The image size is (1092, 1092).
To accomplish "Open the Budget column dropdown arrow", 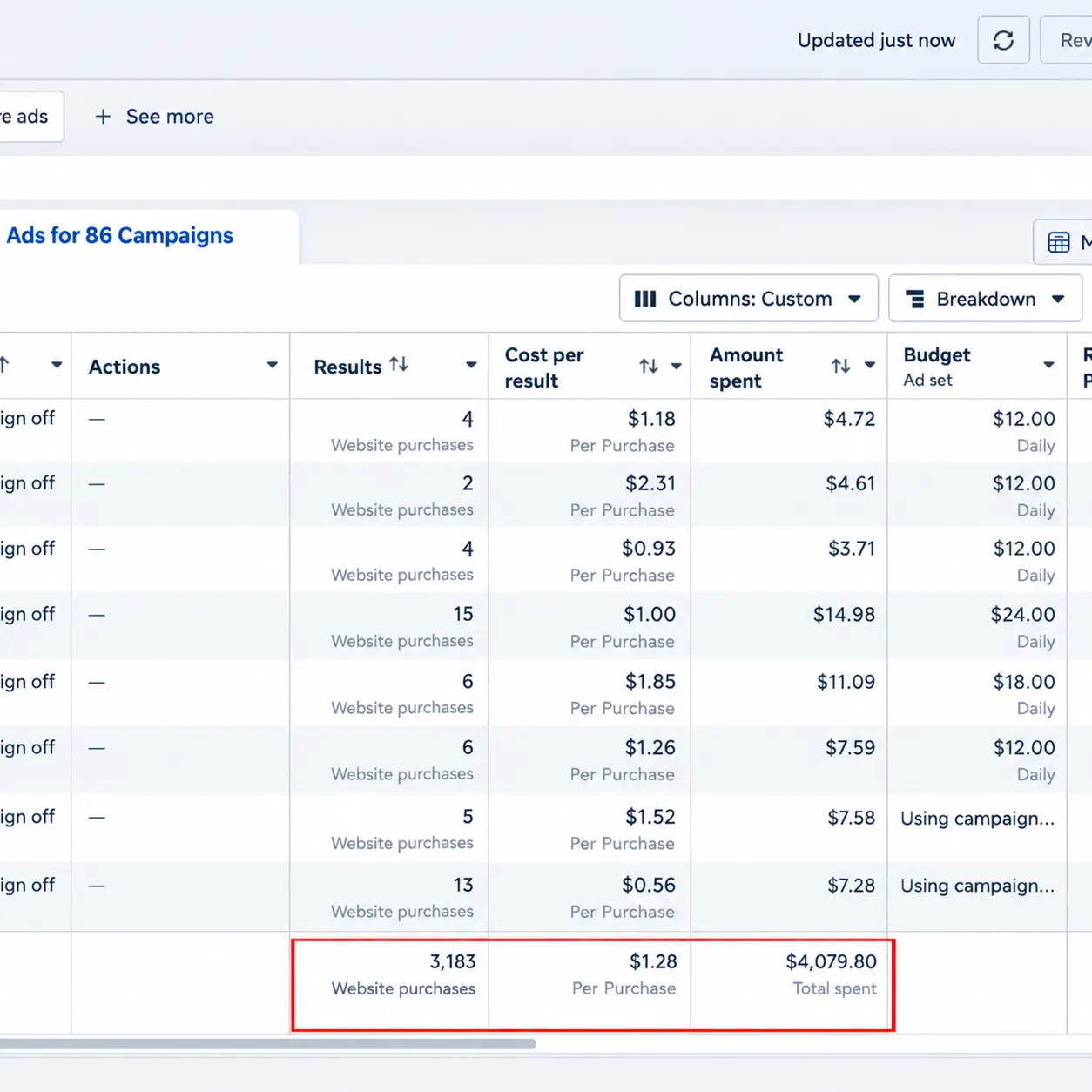I will click(1048, 366).
